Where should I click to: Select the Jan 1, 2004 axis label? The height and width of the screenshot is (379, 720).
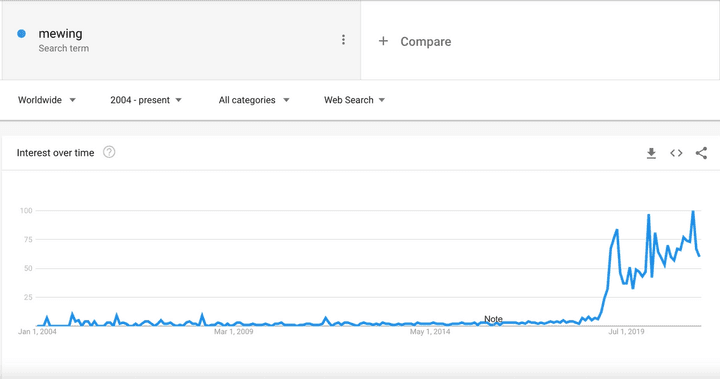tap(37, 332)
